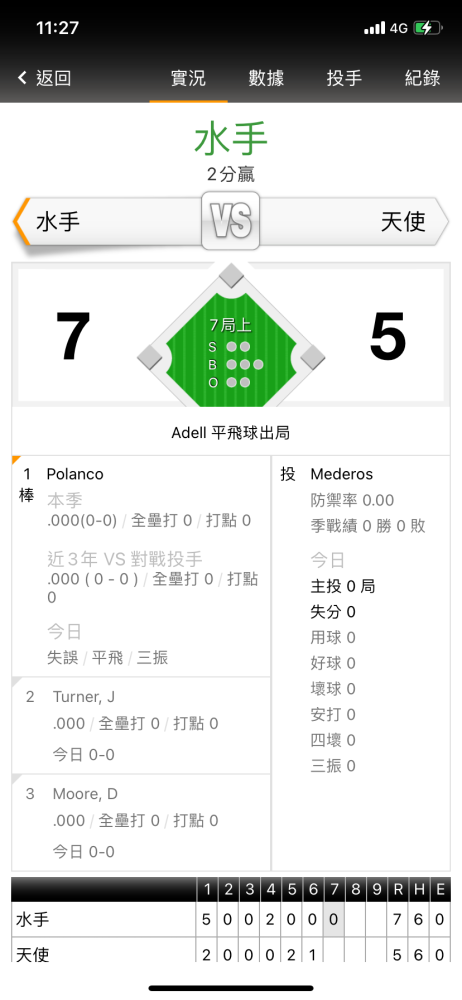Image resolution: width=462 pixels, height=1000 pixels.
Task: Click the second base marker
Action: 231,276
